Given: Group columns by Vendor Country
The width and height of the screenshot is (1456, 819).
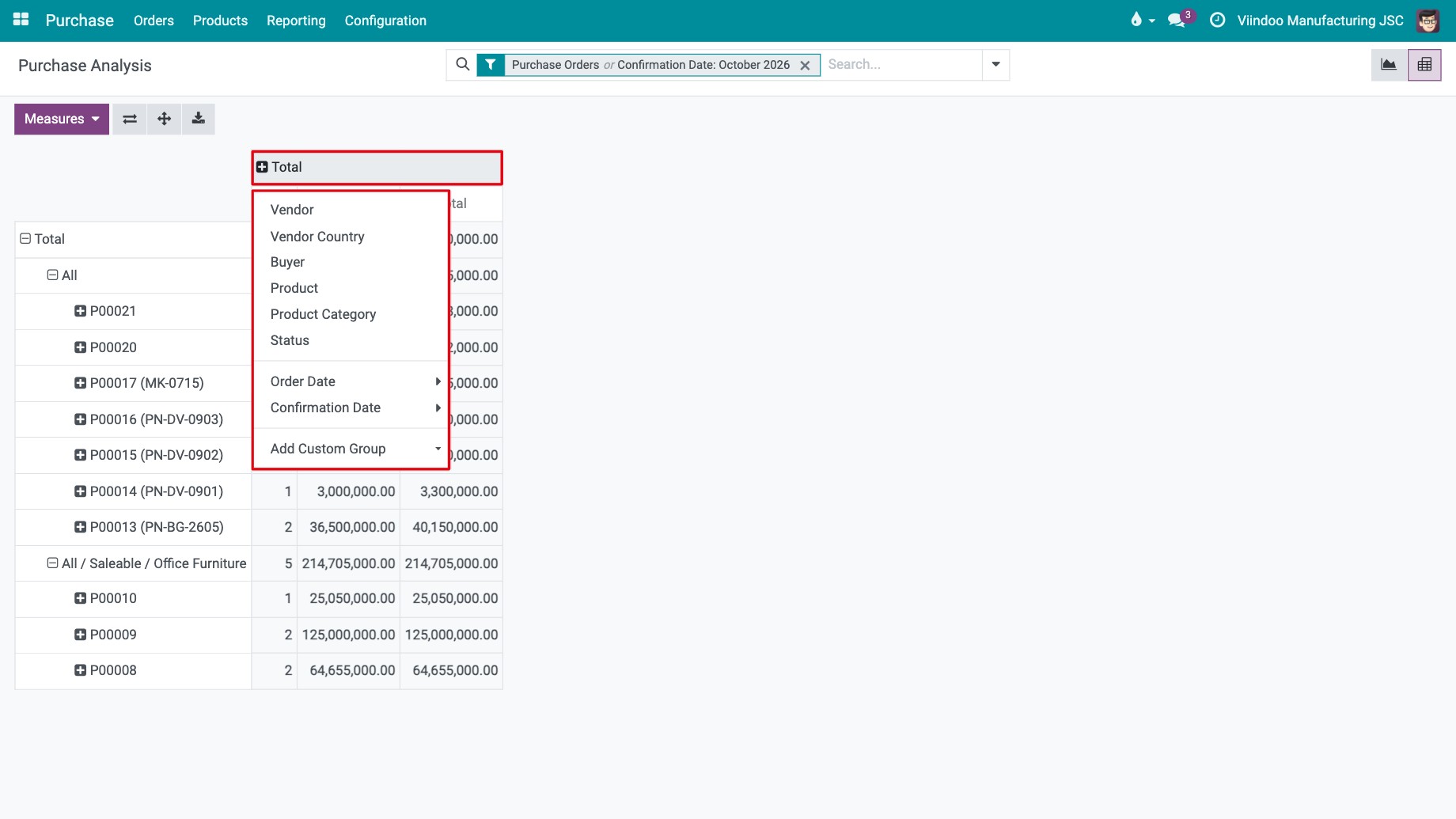Looking at the screenshot, I should click(351, 237).
